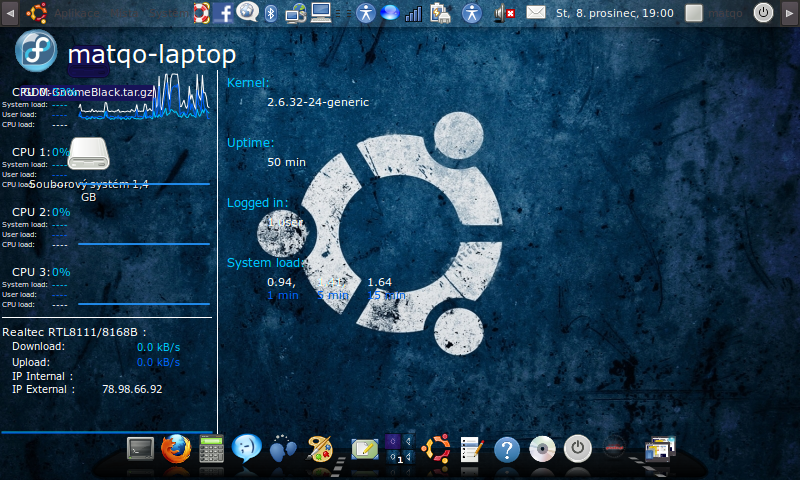This screenshot has width=800, height=480.
Task: Open the lifebuoy help icon in top panel
Action: (x=199, y=13)
